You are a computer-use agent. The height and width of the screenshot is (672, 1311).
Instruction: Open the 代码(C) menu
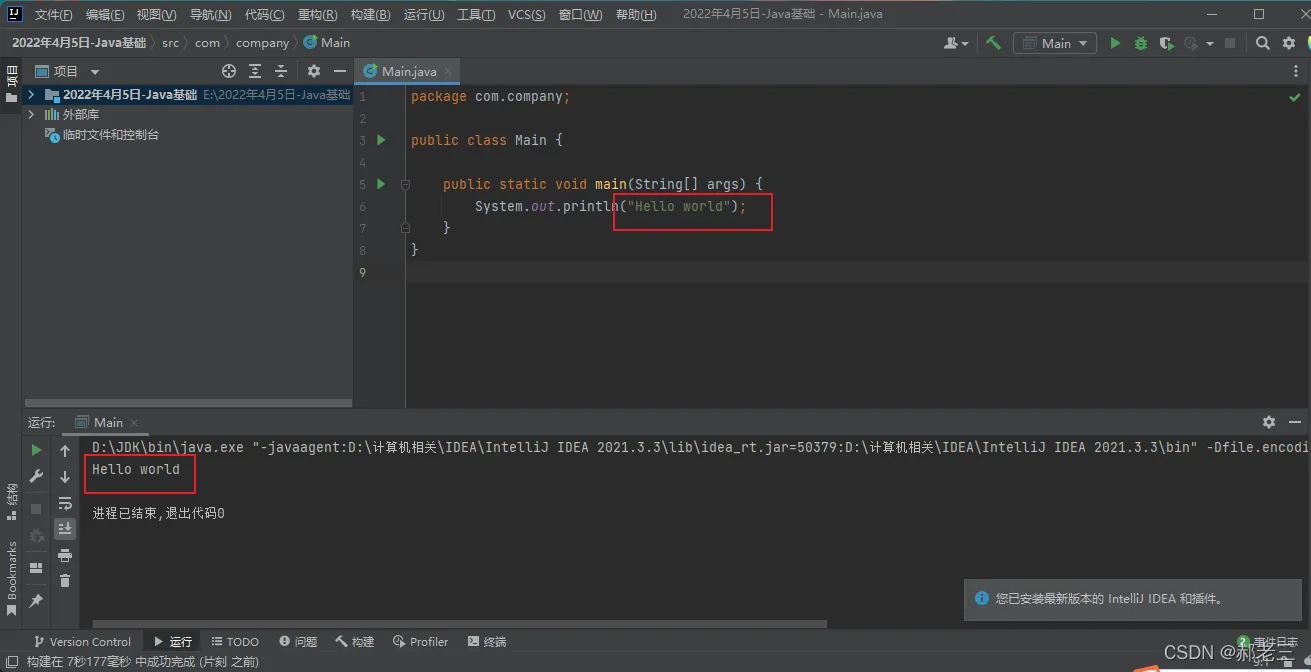coord(264,14)
